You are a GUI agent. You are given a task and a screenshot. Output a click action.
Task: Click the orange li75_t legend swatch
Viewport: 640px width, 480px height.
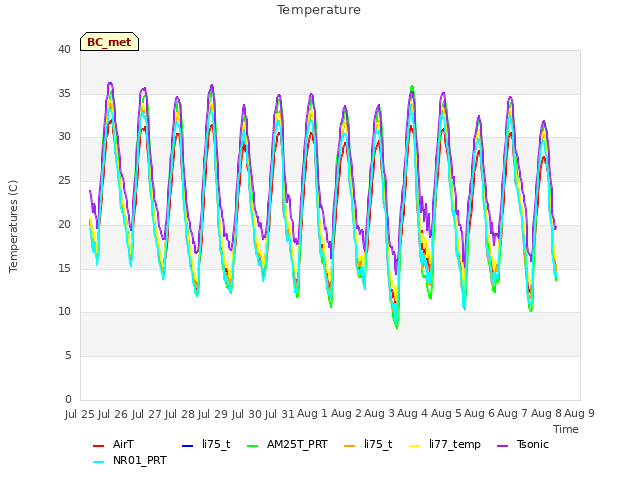pos(349,446)
